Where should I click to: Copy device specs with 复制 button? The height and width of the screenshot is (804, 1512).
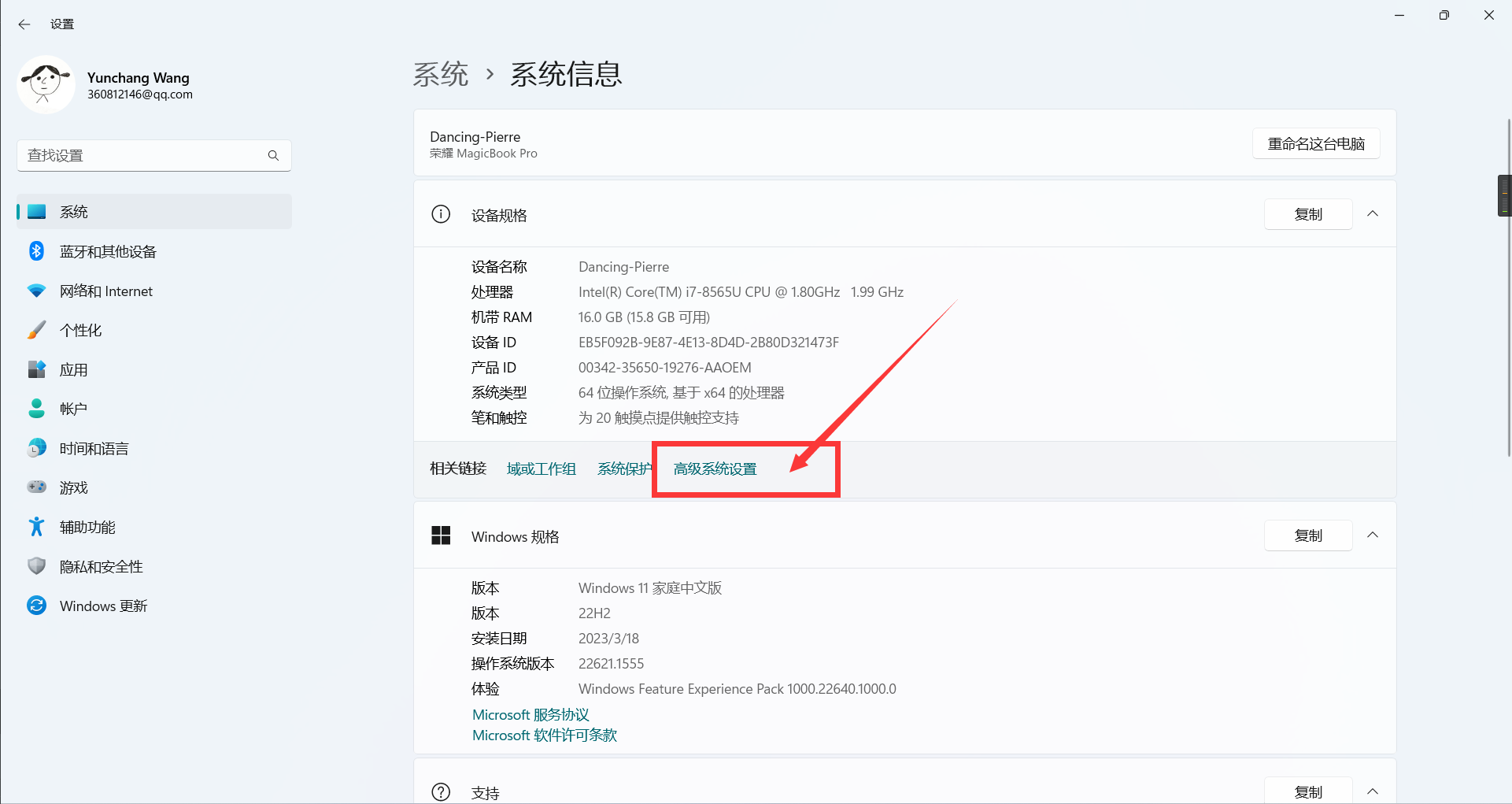[1308, 214]
